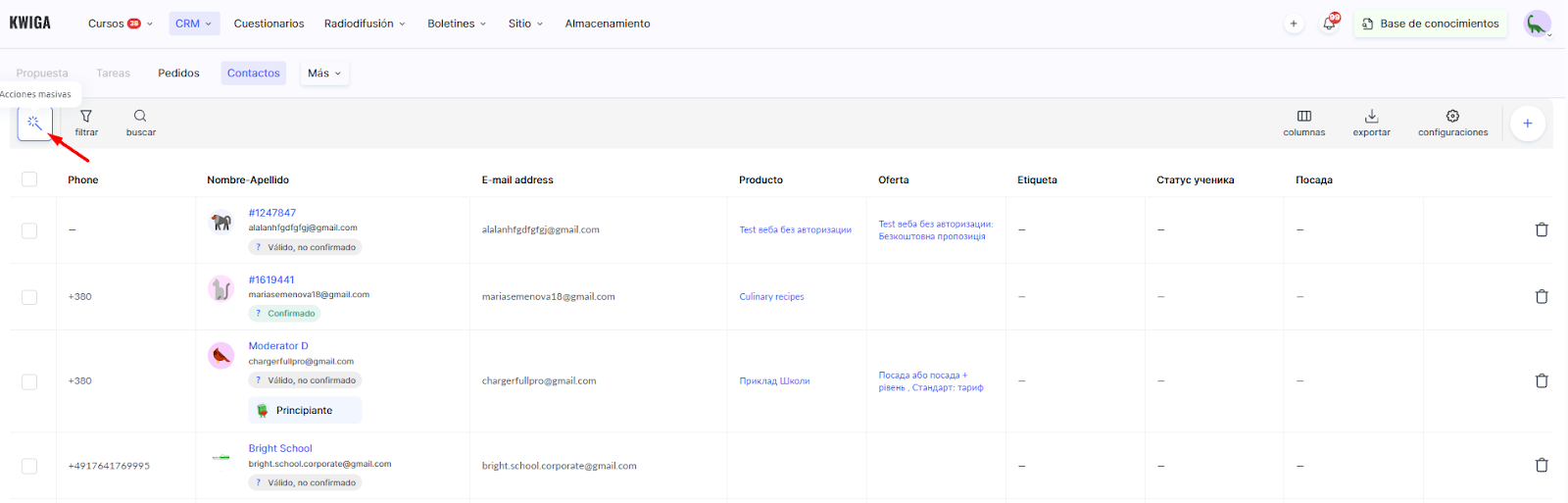Viewport: 1568px width, 503px height.
Task: Delete the Bright School contact row
Action: [1541, 466]
